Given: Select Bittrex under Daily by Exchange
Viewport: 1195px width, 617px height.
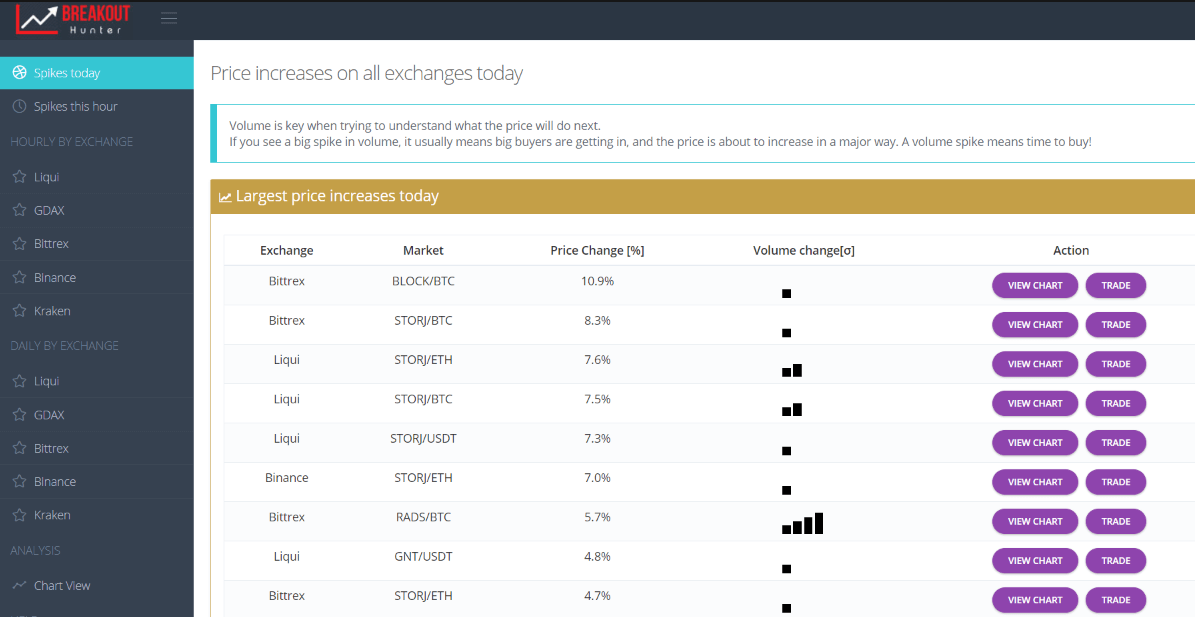Looking at the screenshot, I should pyautogui.click(x=97, y=448).
